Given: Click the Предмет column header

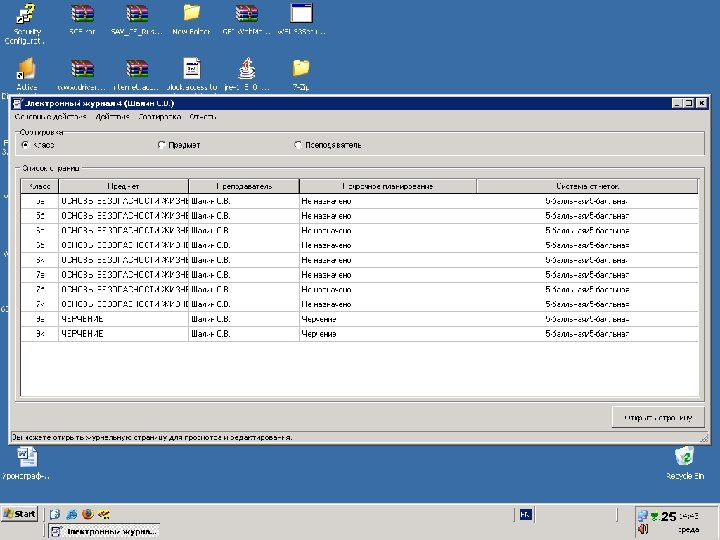Looking at the screenshot, I should pyautogui.click(x=124, y=186).
